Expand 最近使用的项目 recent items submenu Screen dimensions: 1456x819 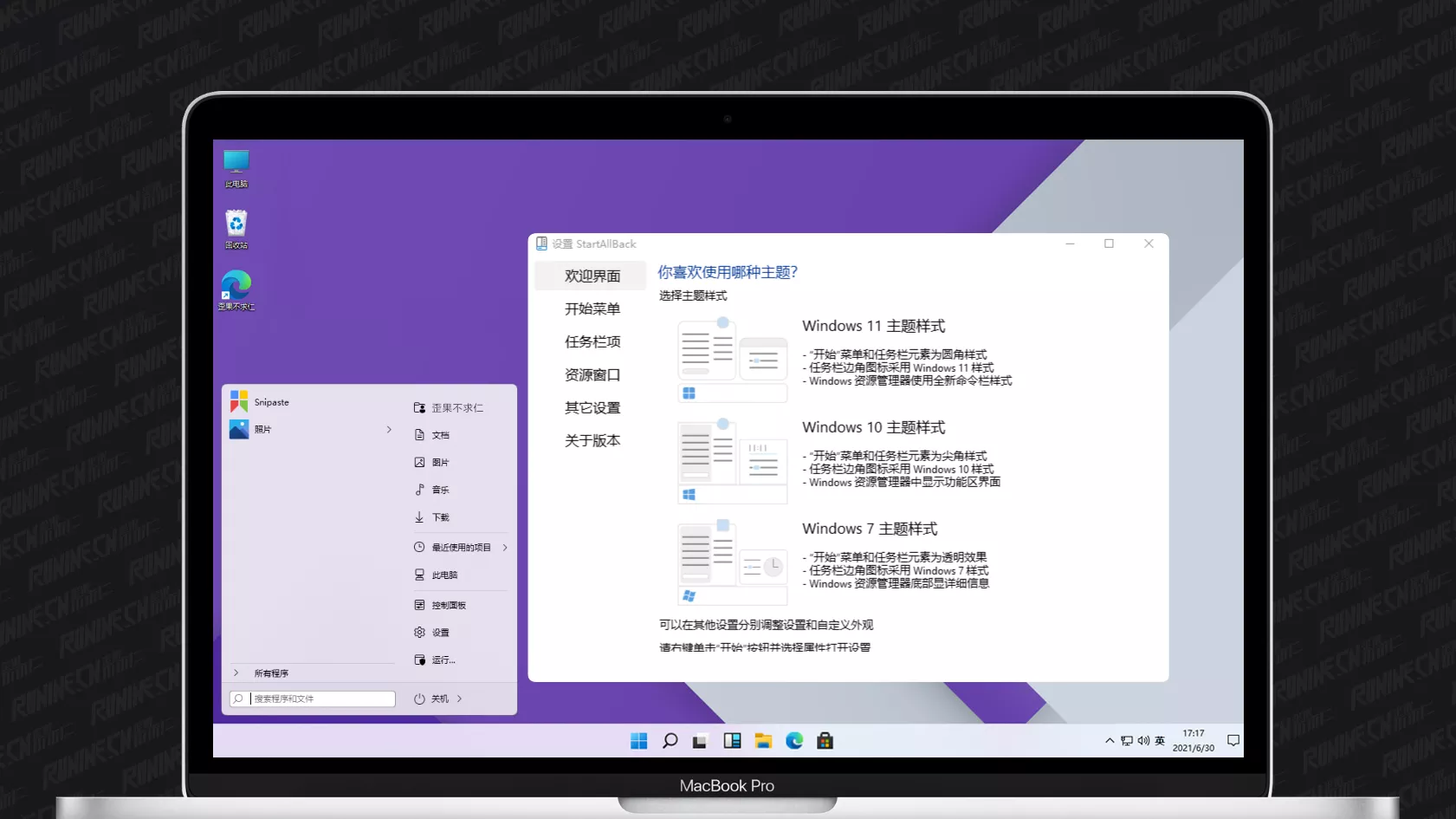pyautogui.click(x=505, y=548)
